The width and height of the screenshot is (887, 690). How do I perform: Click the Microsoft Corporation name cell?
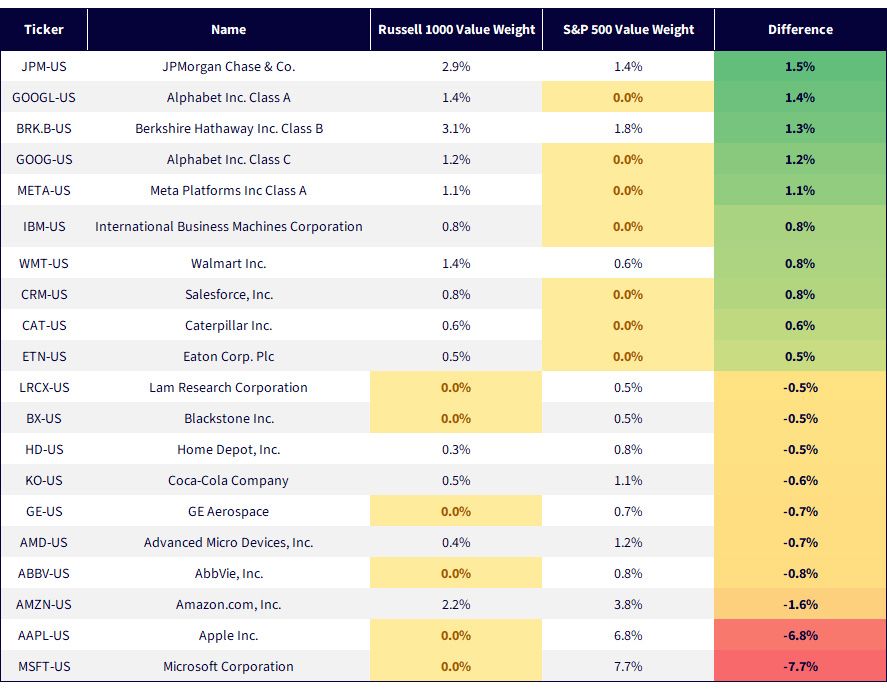coord(229,666)
